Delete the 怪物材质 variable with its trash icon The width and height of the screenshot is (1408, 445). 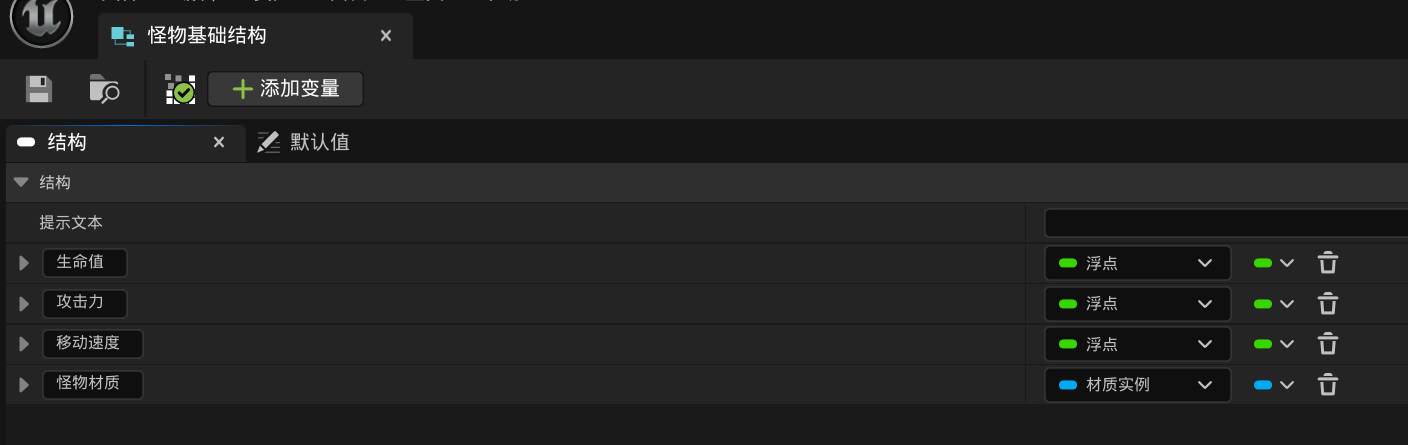1327,384
